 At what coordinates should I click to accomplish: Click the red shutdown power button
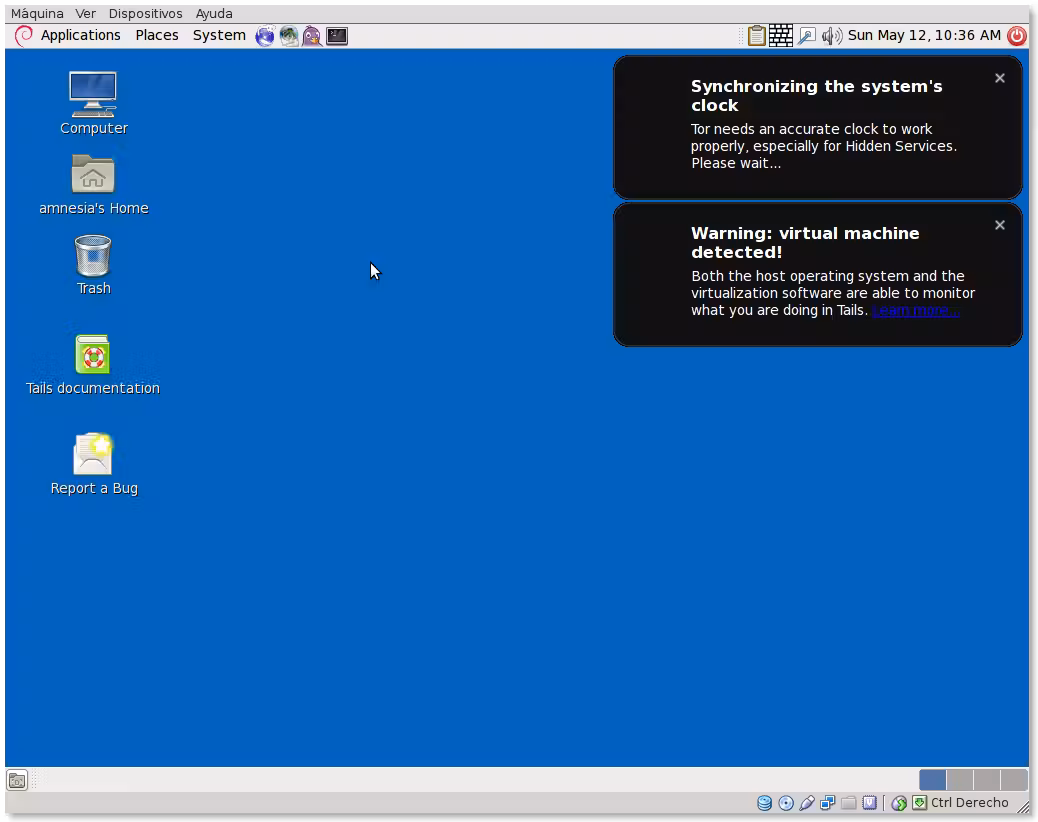pyautogui.click(x=1017, y=36)
